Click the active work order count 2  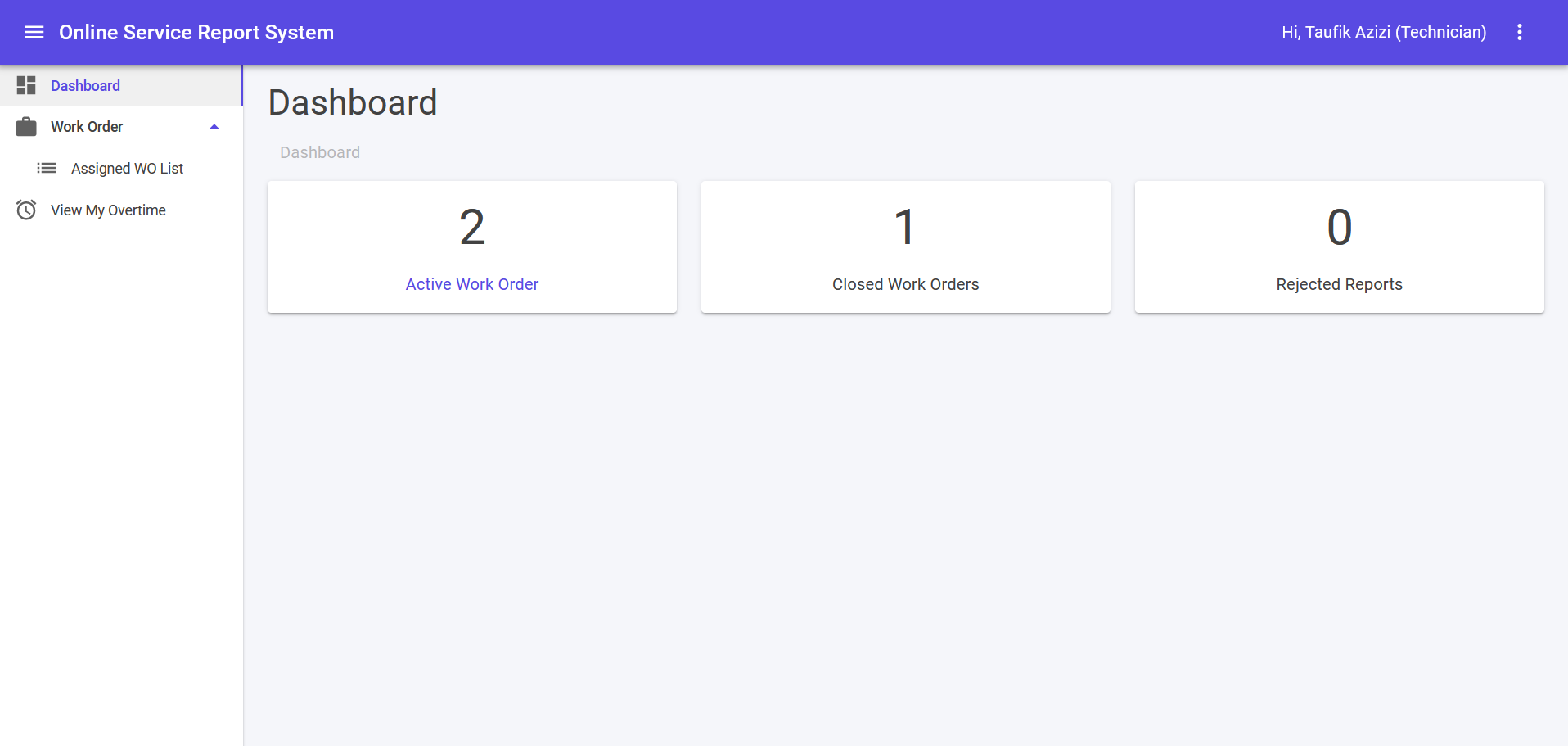tap(472, 227)
